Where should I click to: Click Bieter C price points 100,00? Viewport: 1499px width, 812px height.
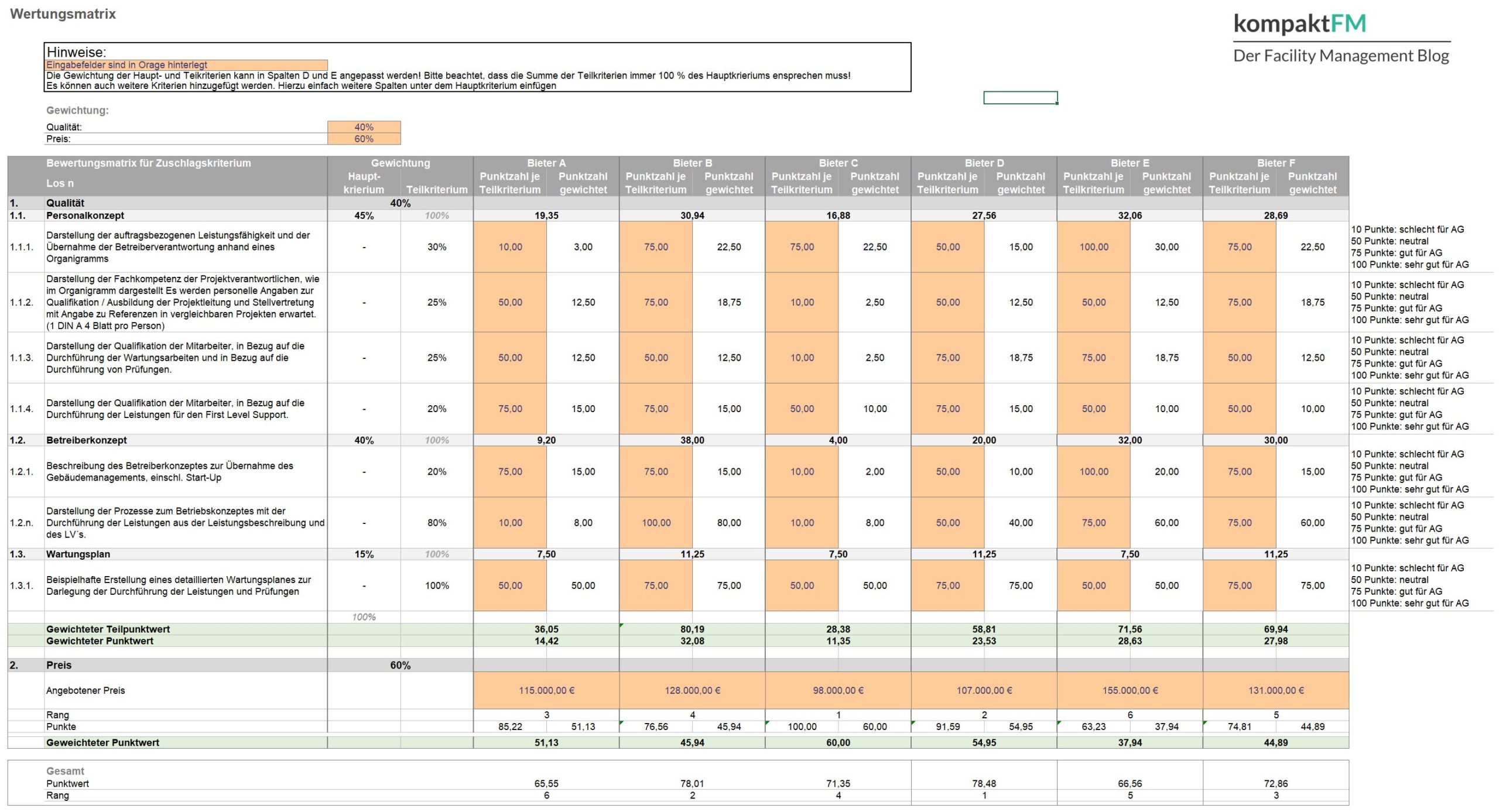click(802, 727)
